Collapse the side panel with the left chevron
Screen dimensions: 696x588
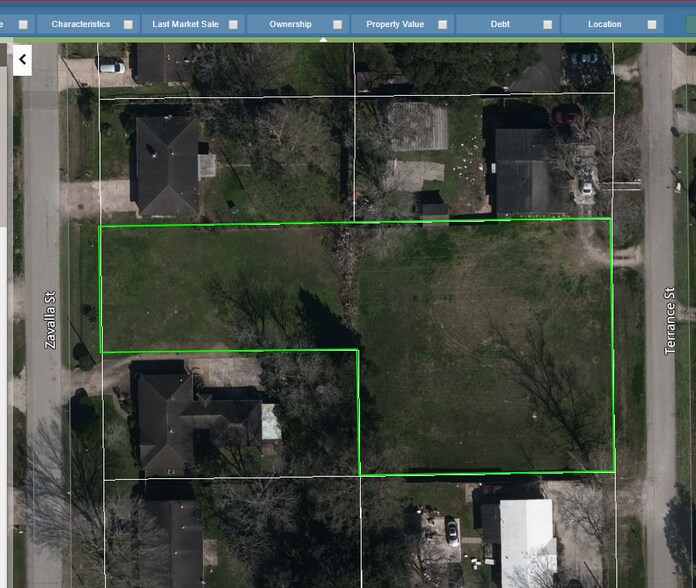pyautogui.click(x=22, y=60)
